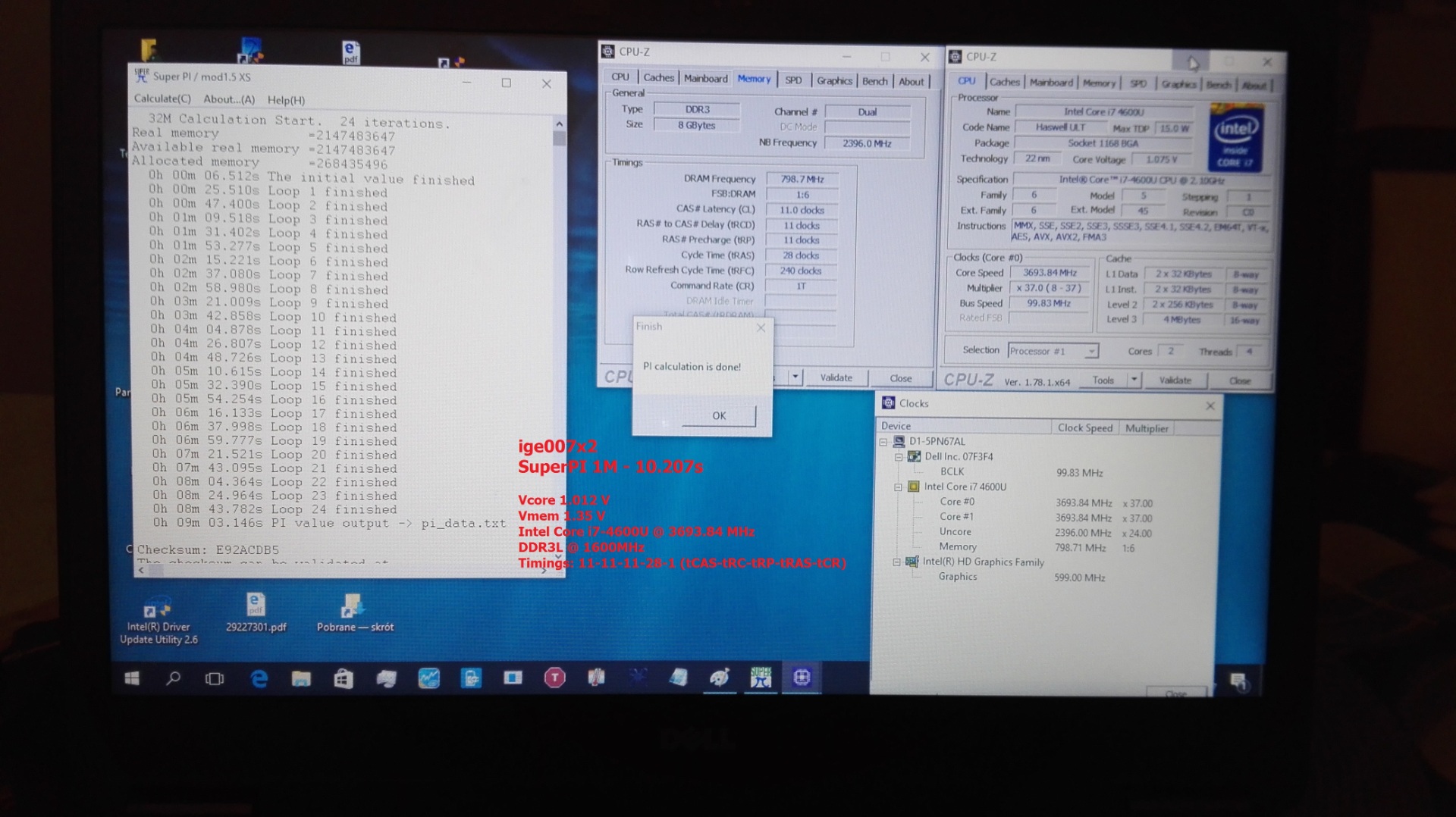This screenshot has height=817, width=1456.
Task: Collapse Intel(R) HD Graphics Family node
Action: 896,562
